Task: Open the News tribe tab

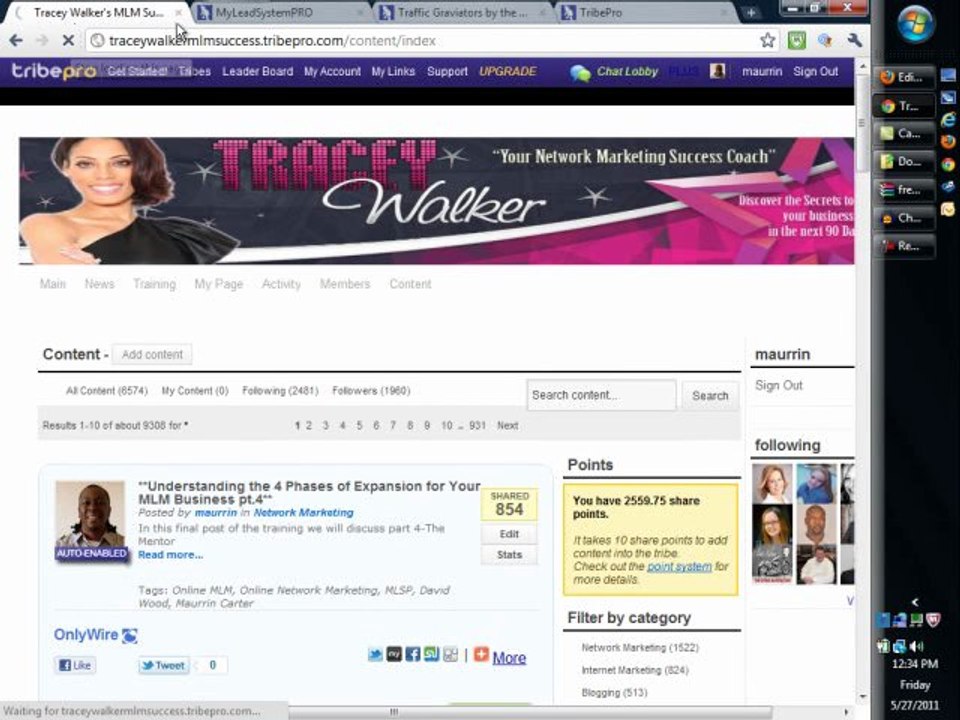Action: tap(99, 284)
